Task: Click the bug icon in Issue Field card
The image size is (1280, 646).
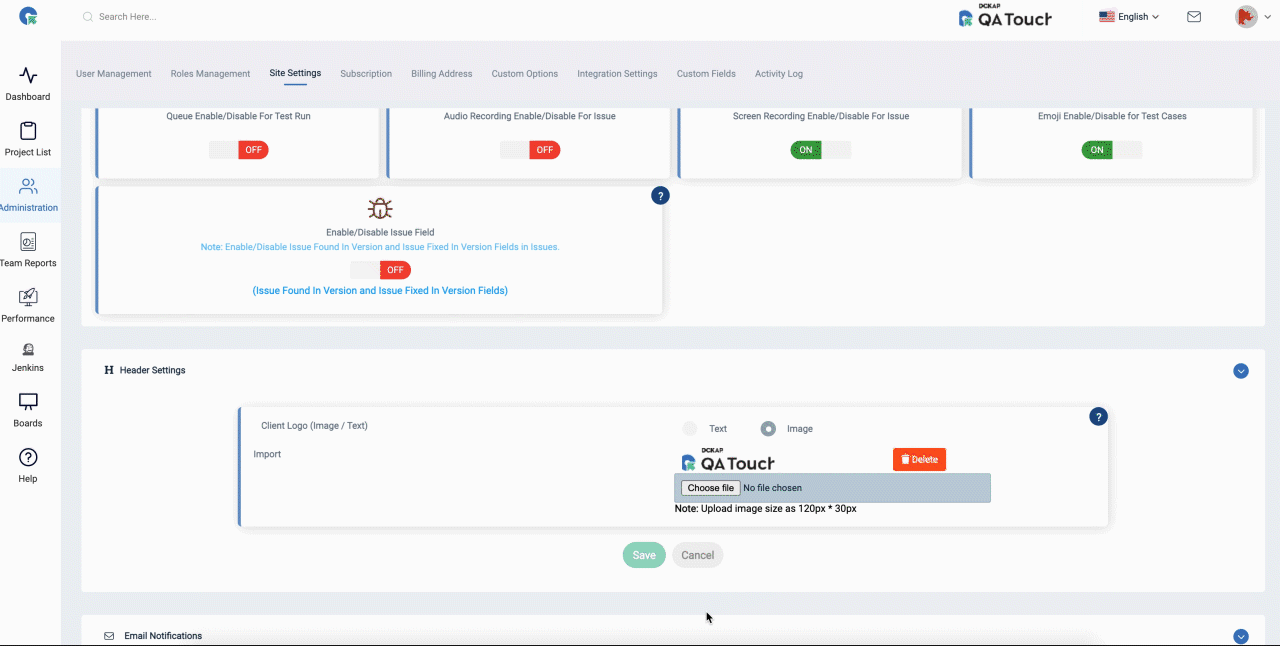Action: (x=380, y=209)
